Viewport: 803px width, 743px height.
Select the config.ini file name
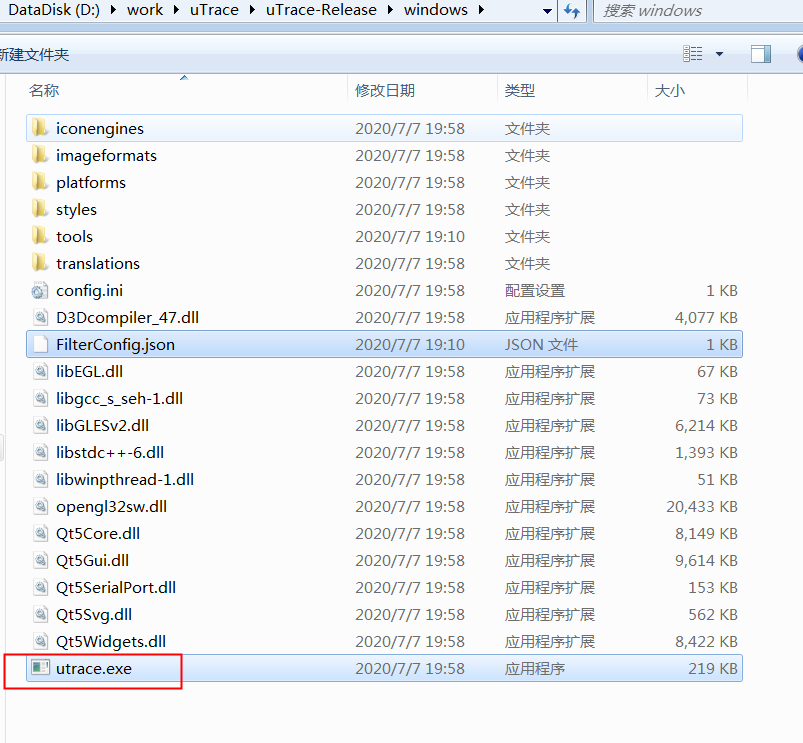click(x=90, y=290)
